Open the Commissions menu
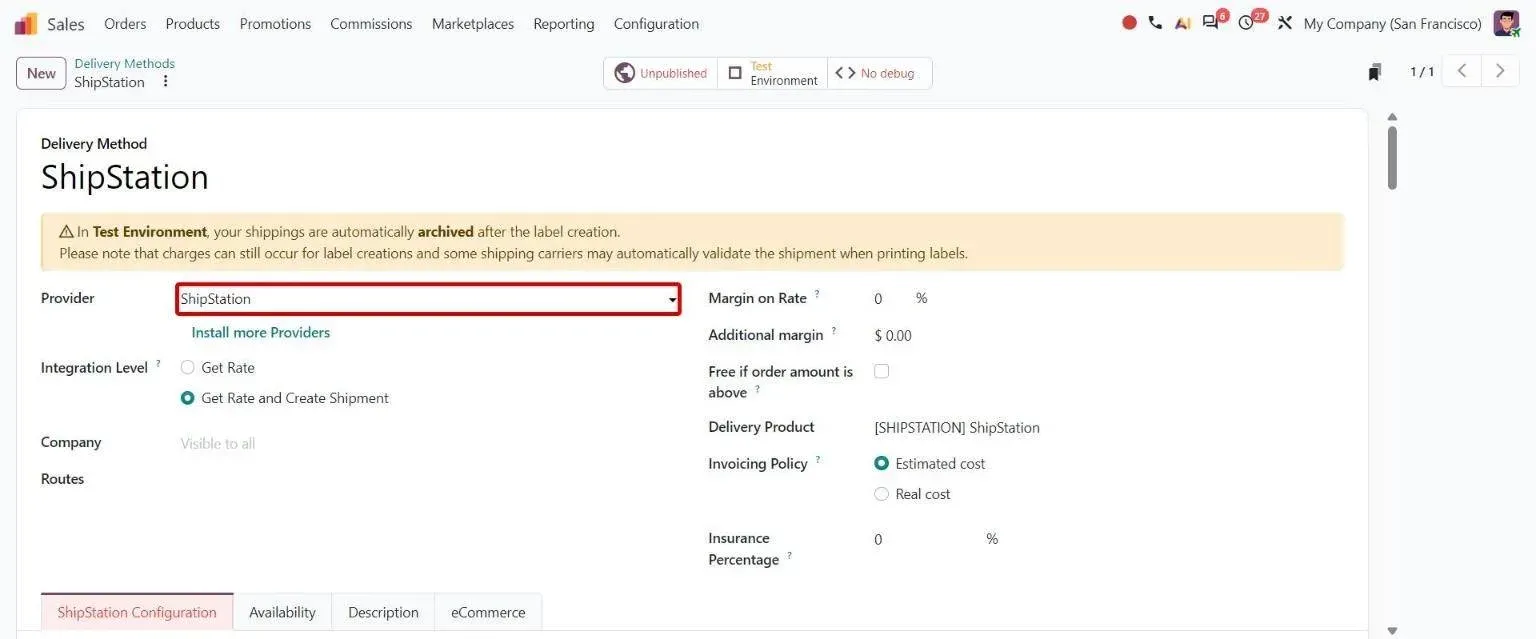The height and width of the screenshot is (639, 1536). coord(371,23)
